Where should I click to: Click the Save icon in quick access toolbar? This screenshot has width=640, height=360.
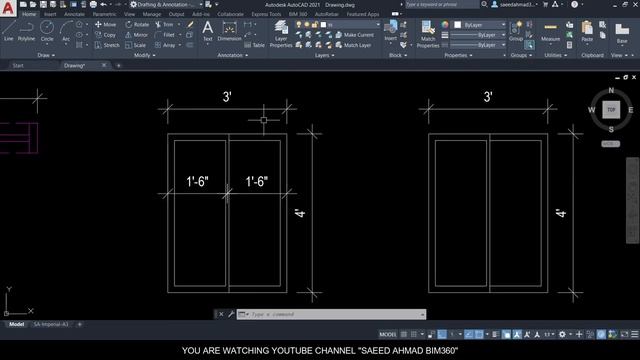[43, 4]
